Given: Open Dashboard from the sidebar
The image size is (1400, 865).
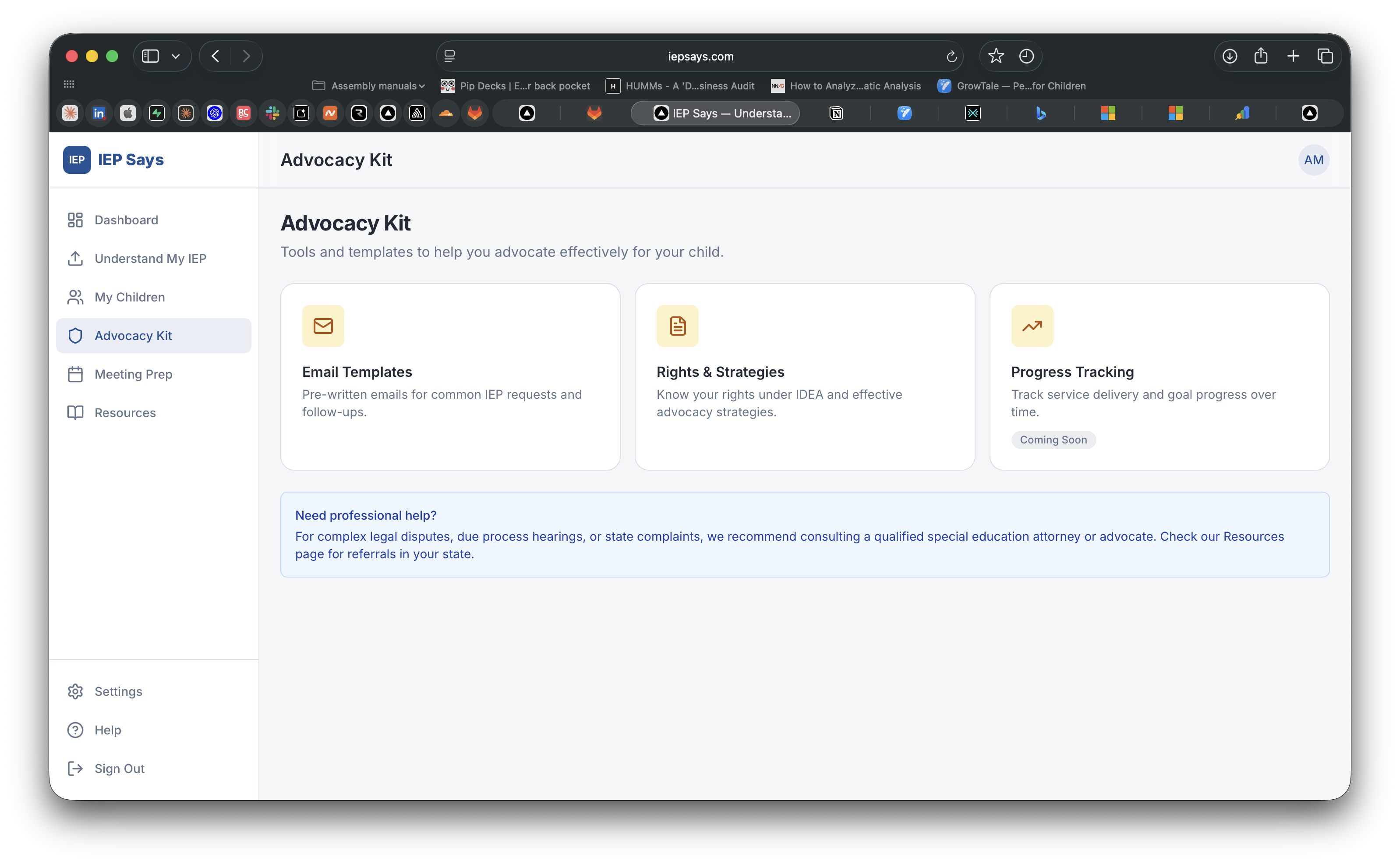Looking at the screenshot, I should coord(126,220).
